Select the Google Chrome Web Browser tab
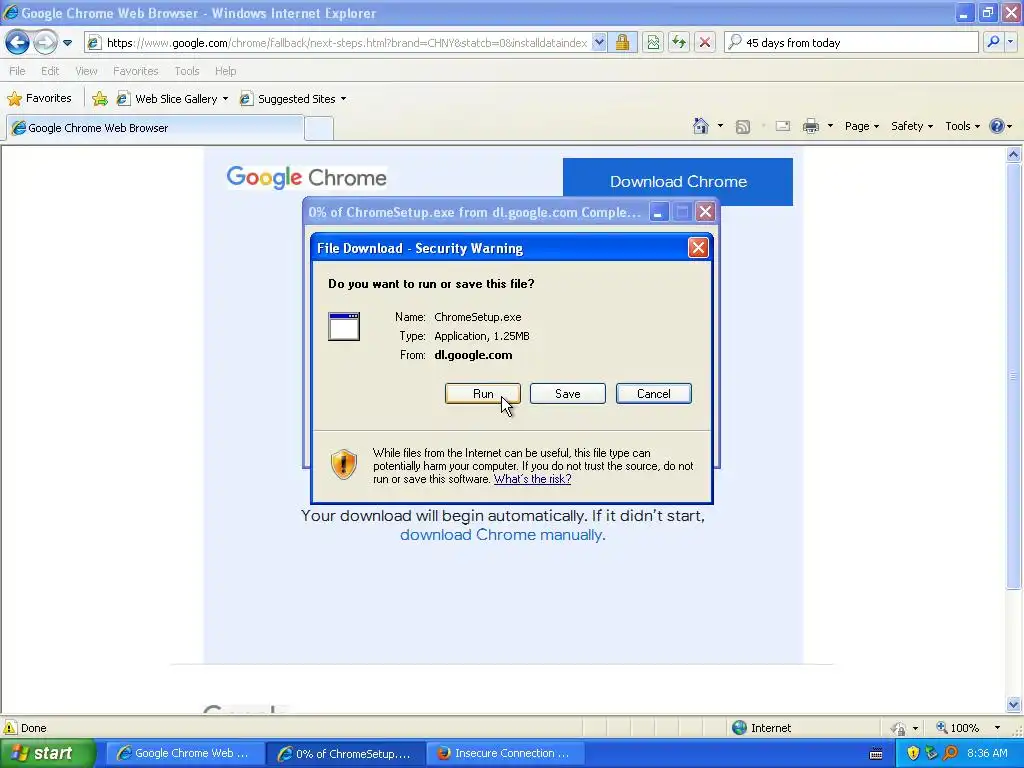 click(155, 128)
